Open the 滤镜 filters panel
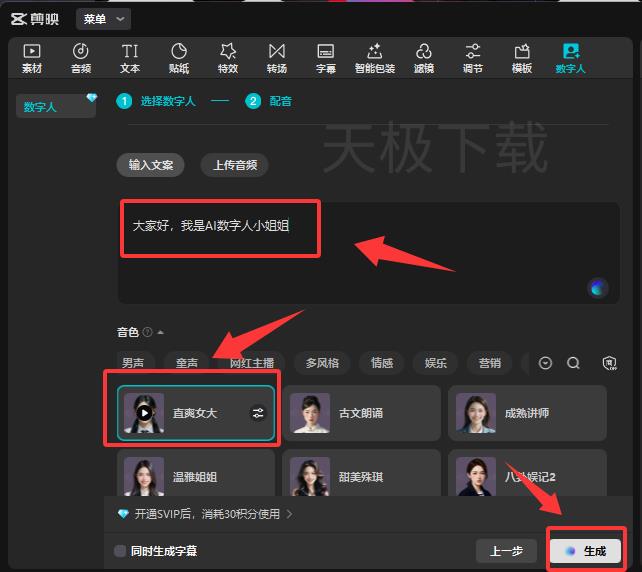This screenshot has width=642, height=572. [x=424, y=58]
